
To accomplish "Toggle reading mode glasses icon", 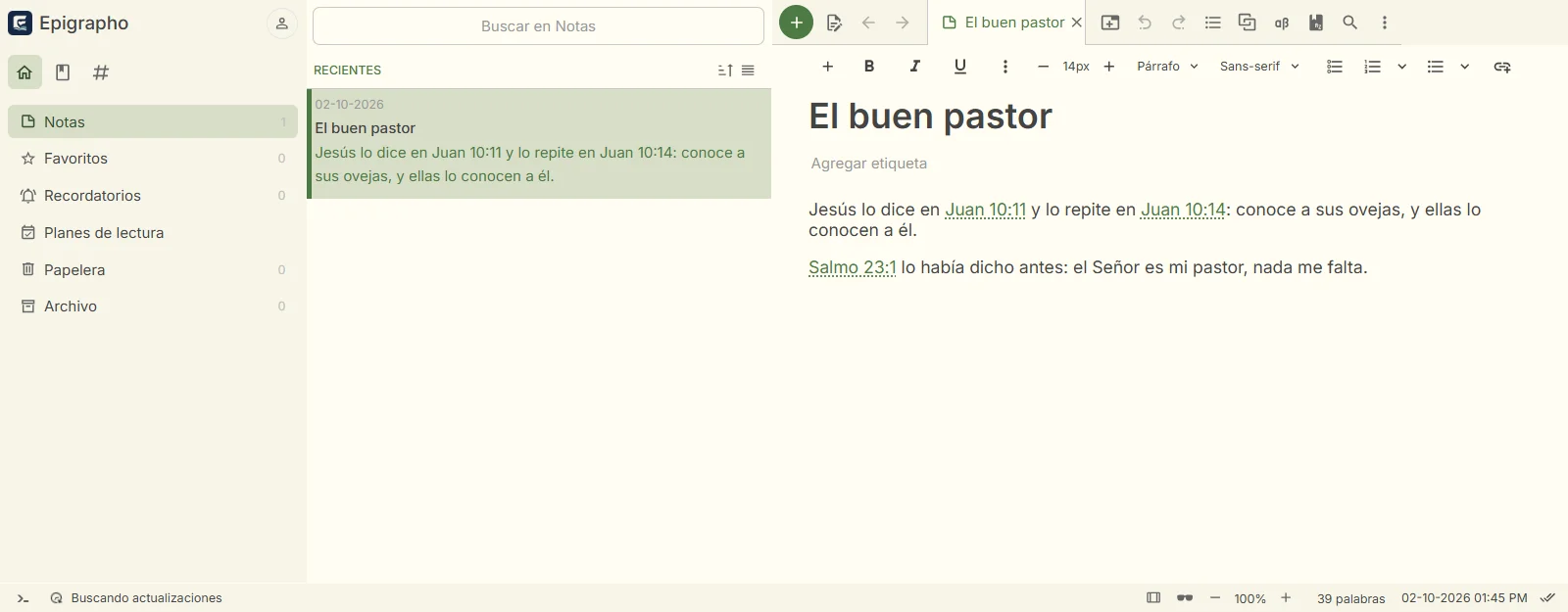I will point(1185,597).
